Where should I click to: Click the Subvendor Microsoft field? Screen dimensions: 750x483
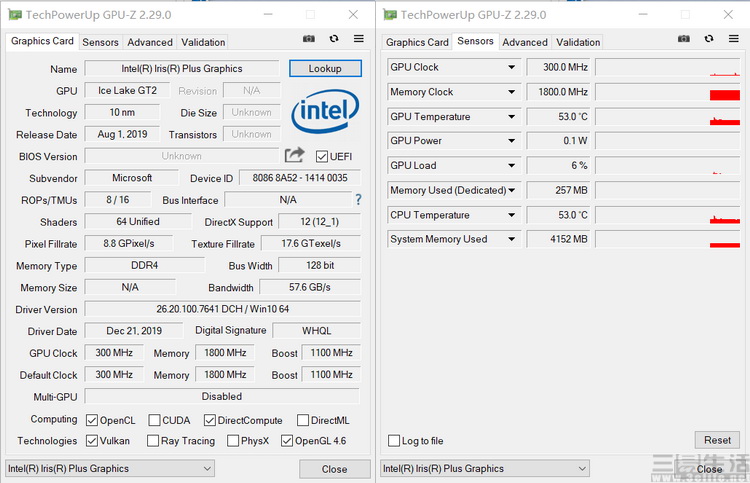(132, 178)
